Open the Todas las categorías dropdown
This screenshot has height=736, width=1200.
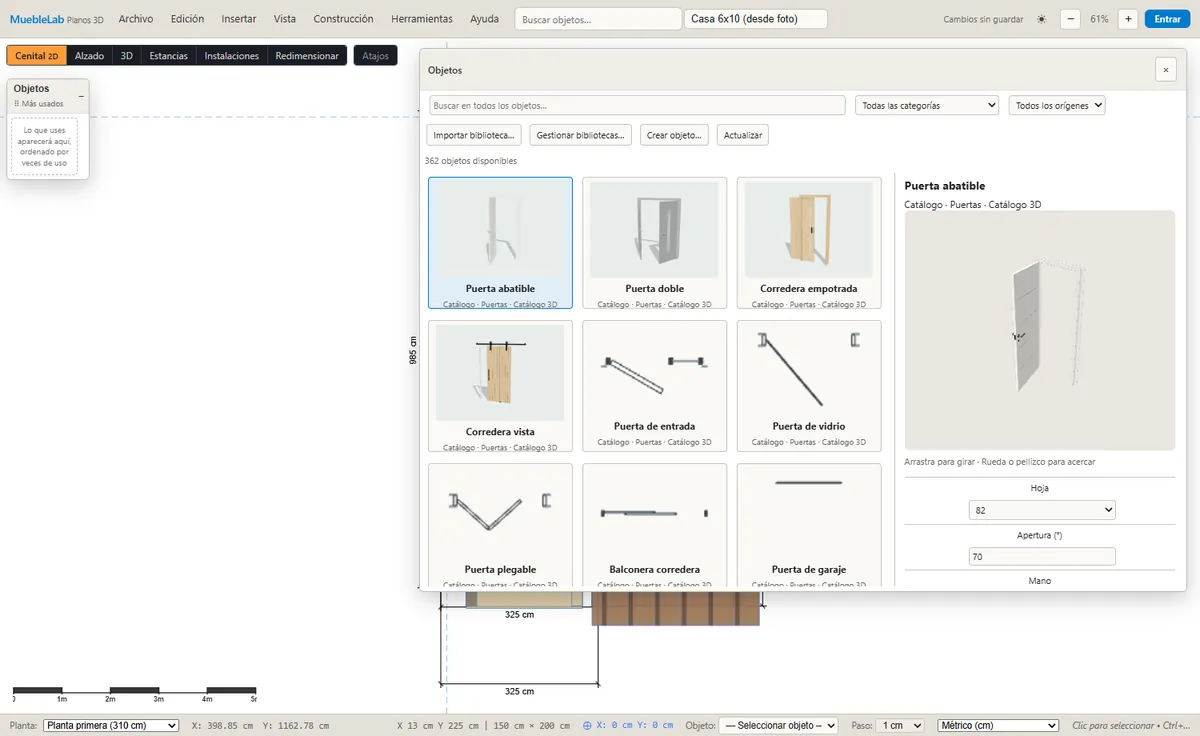(x=927, y=105)
